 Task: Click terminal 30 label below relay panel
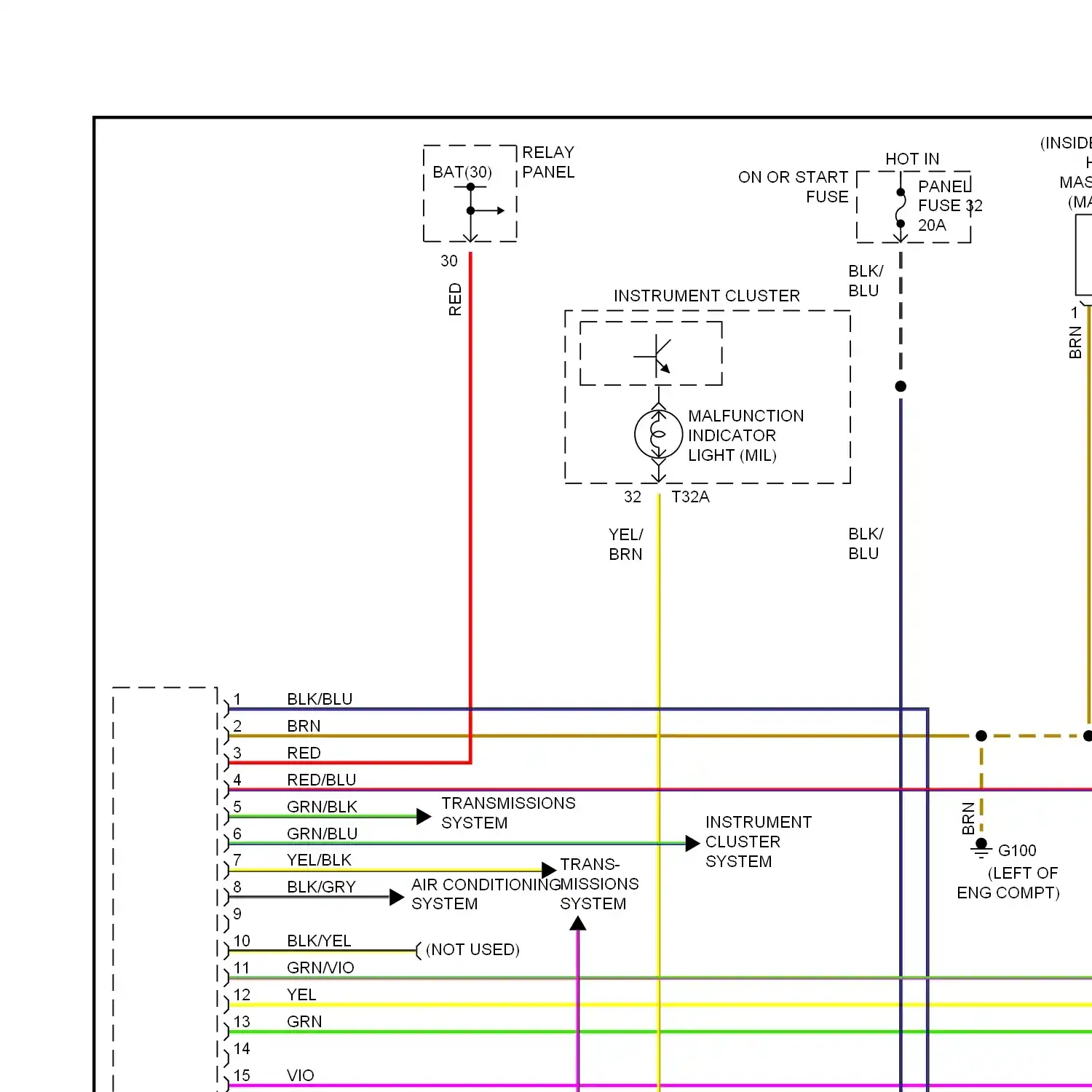coord(449,261)
